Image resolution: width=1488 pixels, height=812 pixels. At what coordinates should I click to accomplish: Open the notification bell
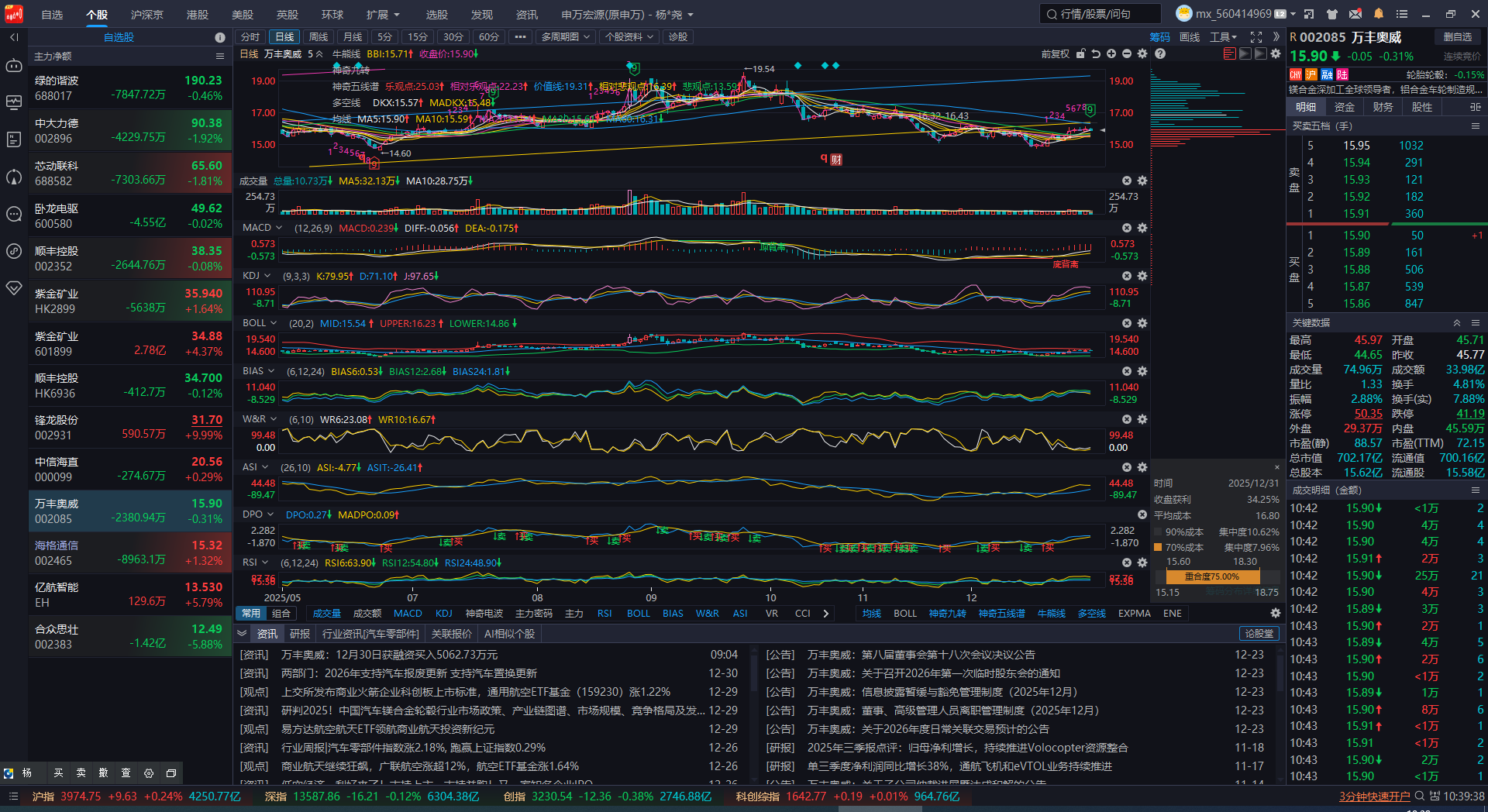pos(1378,14)
